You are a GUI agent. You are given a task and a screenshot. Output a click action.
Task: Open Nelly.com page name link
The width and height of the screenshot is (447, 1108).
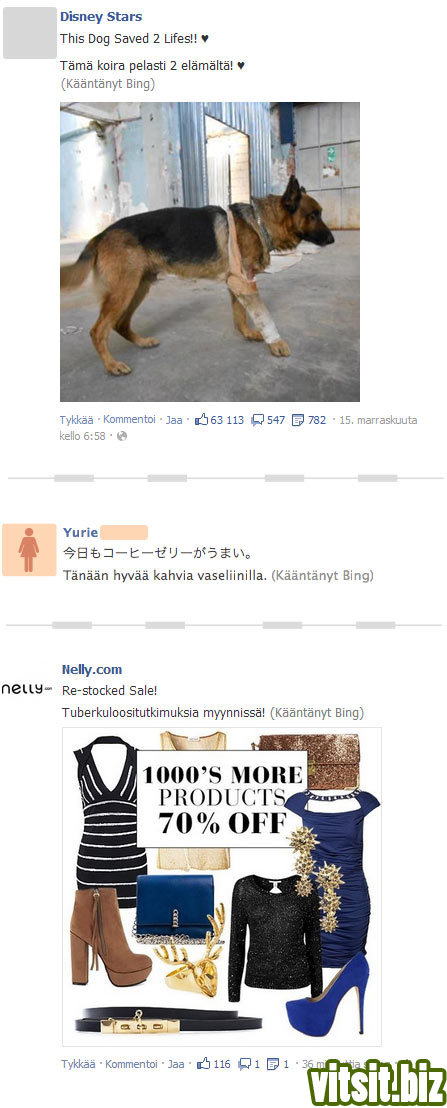92,669
